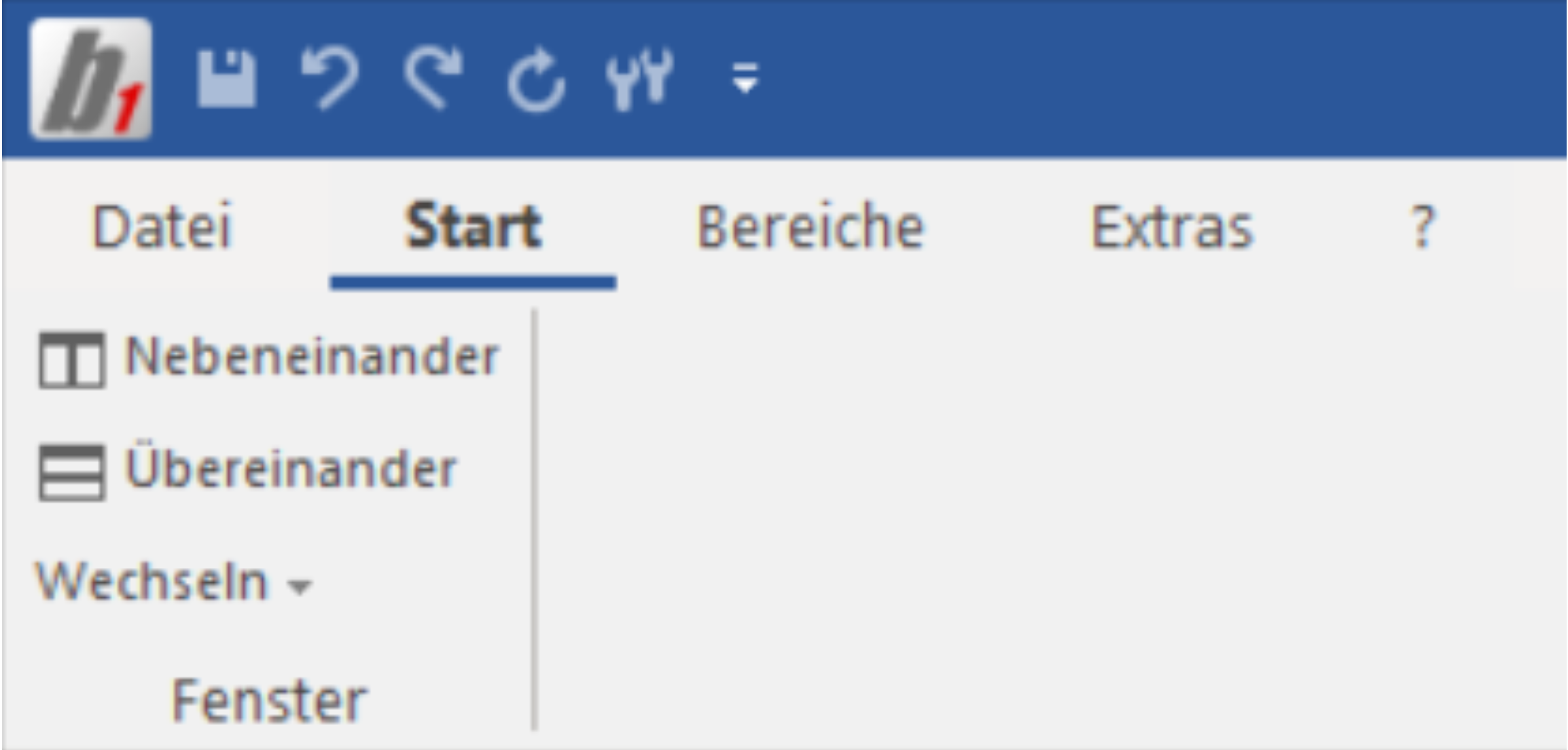Click the Save floppy disk icon
This screenshot has width=1568, height=750.
(226, 78)
